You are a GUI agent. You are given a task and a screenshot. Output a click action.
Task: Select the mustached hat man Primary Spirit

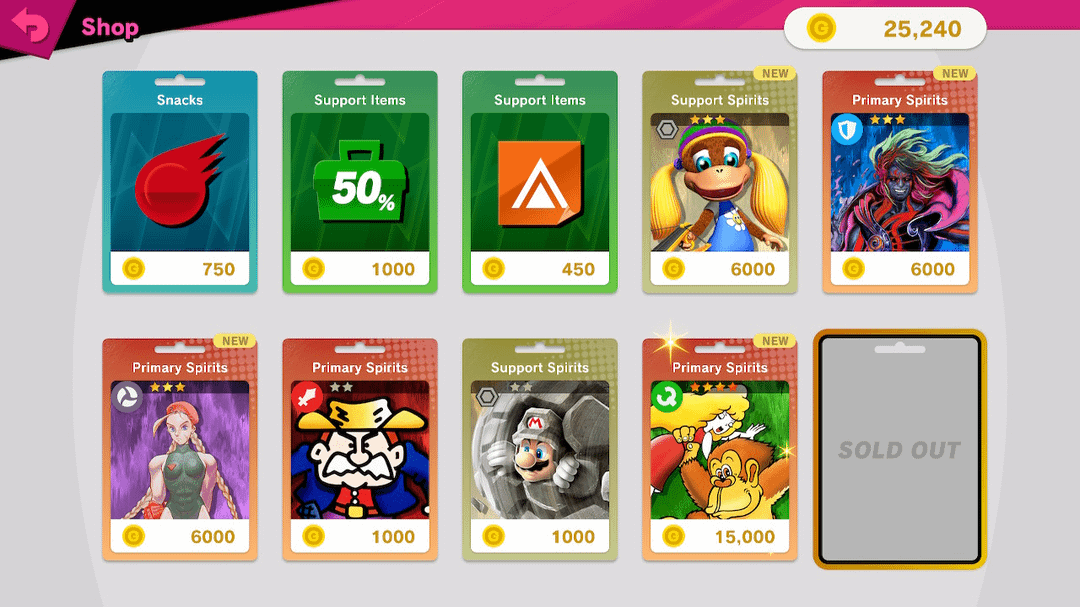[x=360, y=449]
